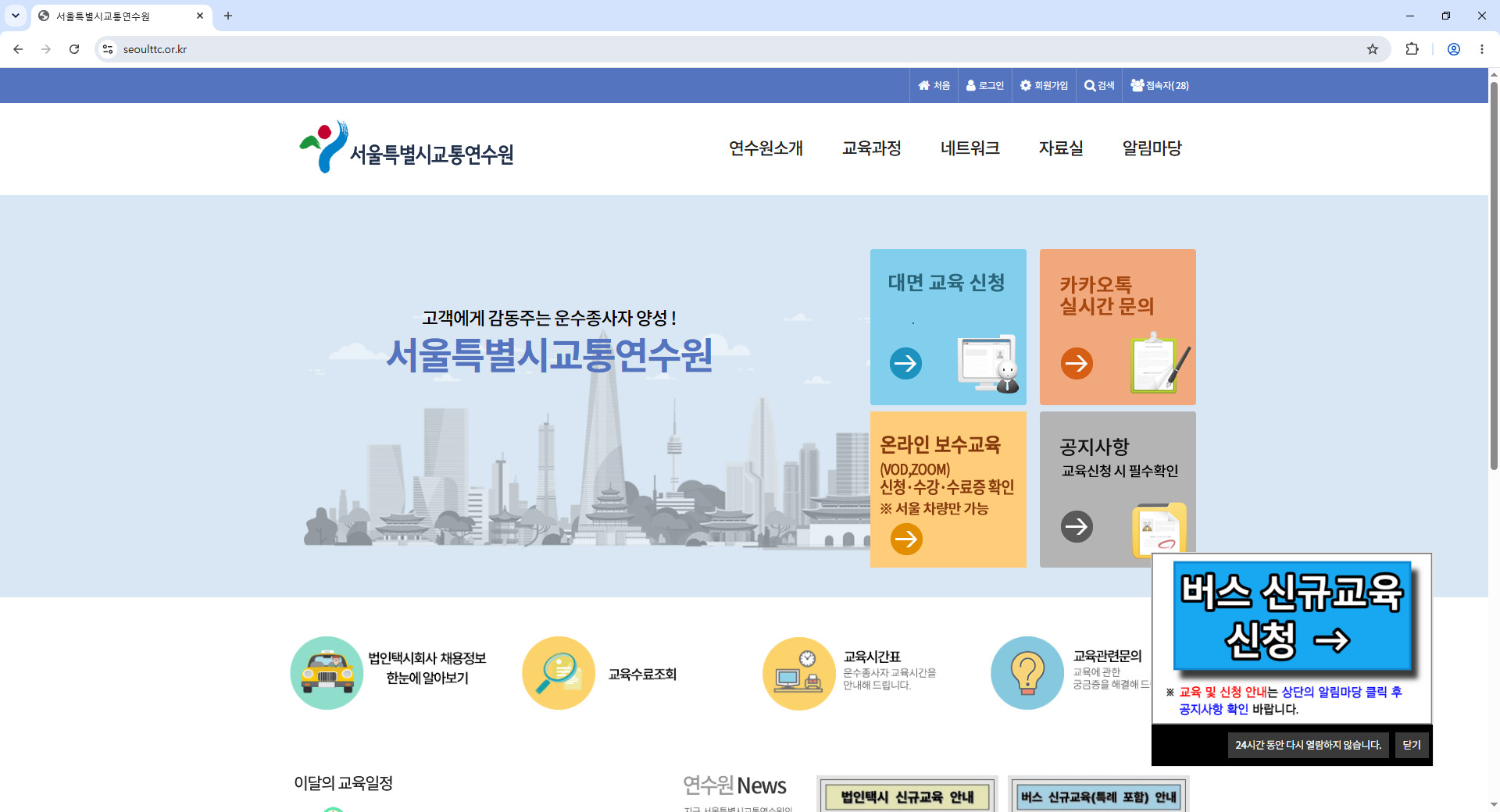Click the taxi icon for 법인택시회사 채용정보

327,673
